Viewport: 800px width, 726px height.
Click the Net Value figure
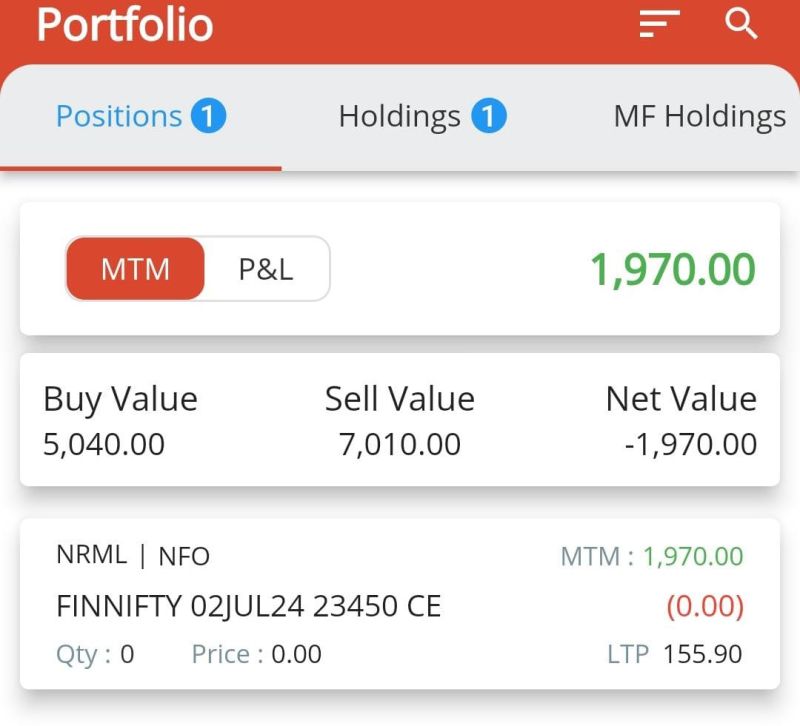[691, 444]
